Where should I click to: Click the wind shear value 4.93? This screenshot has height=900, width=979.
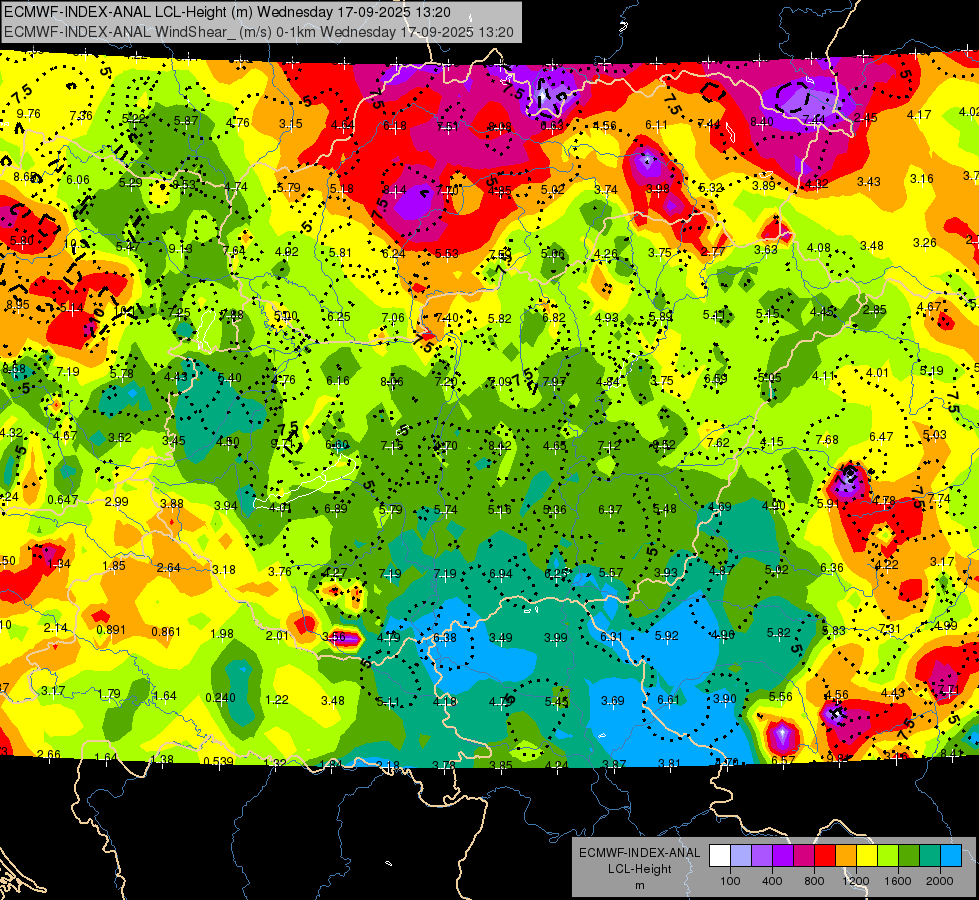click(x=607, y=317)
